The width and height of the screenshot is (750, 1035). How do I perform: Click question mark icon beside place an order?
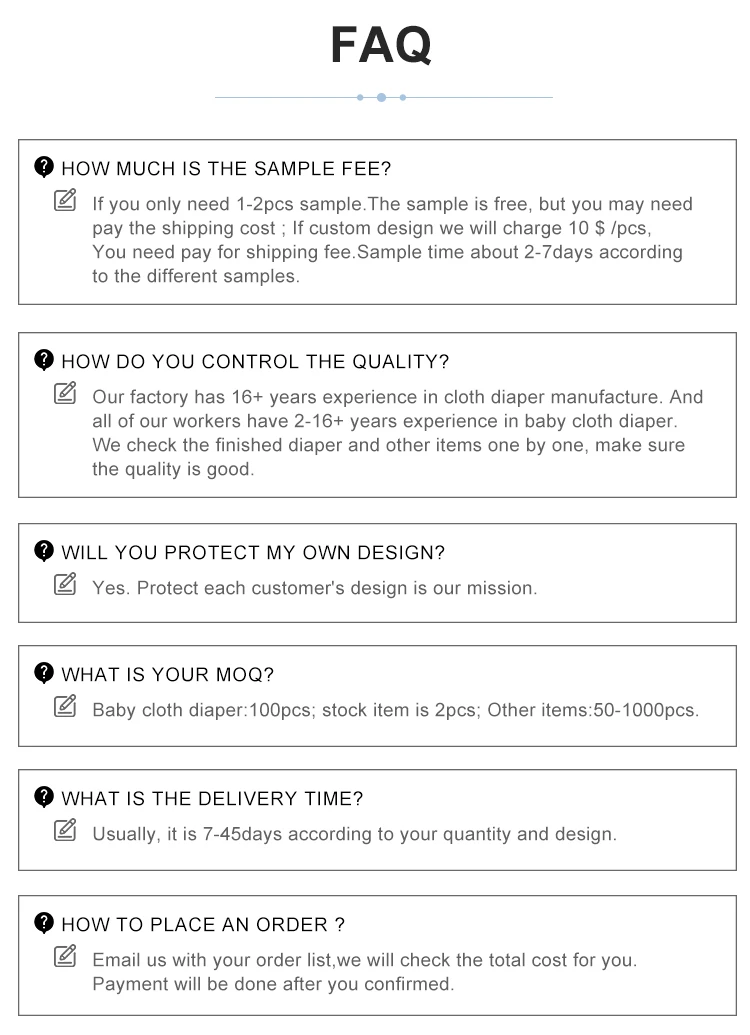click(44, 923)
